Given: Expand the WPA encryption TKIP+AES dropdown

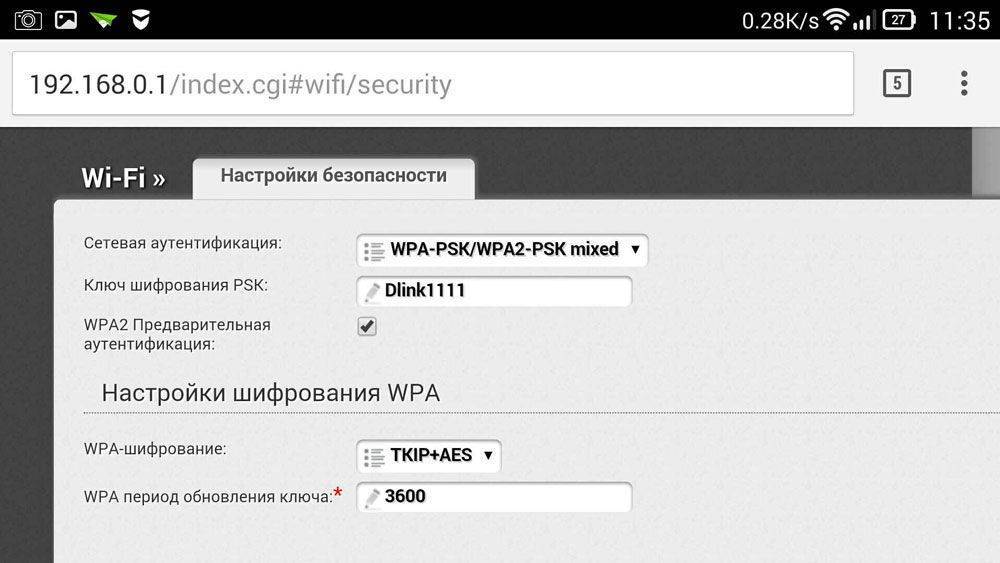Looking at the screenshot, I should [429, 456].
